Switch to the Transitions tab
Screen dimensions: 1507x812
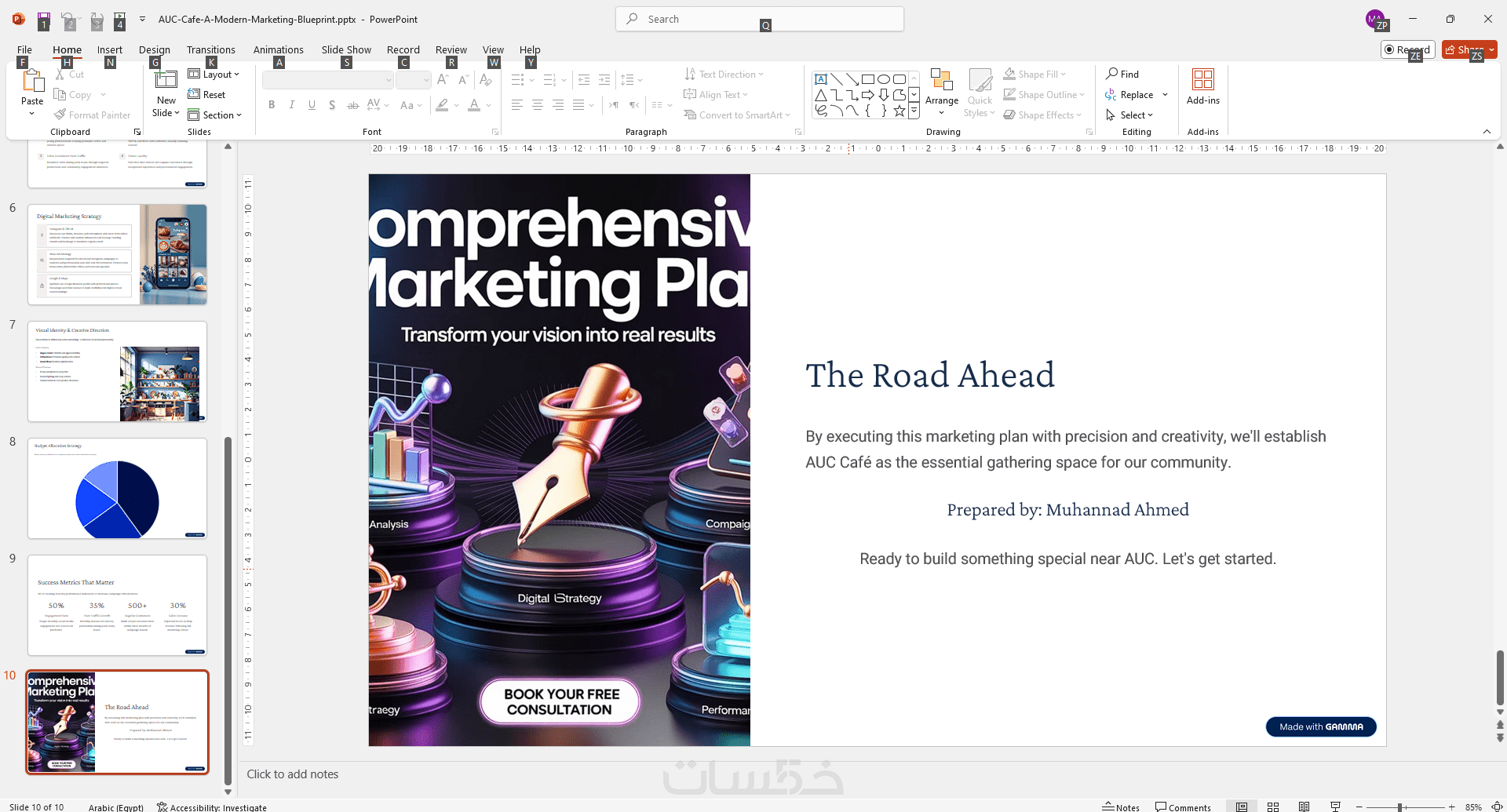210,49
